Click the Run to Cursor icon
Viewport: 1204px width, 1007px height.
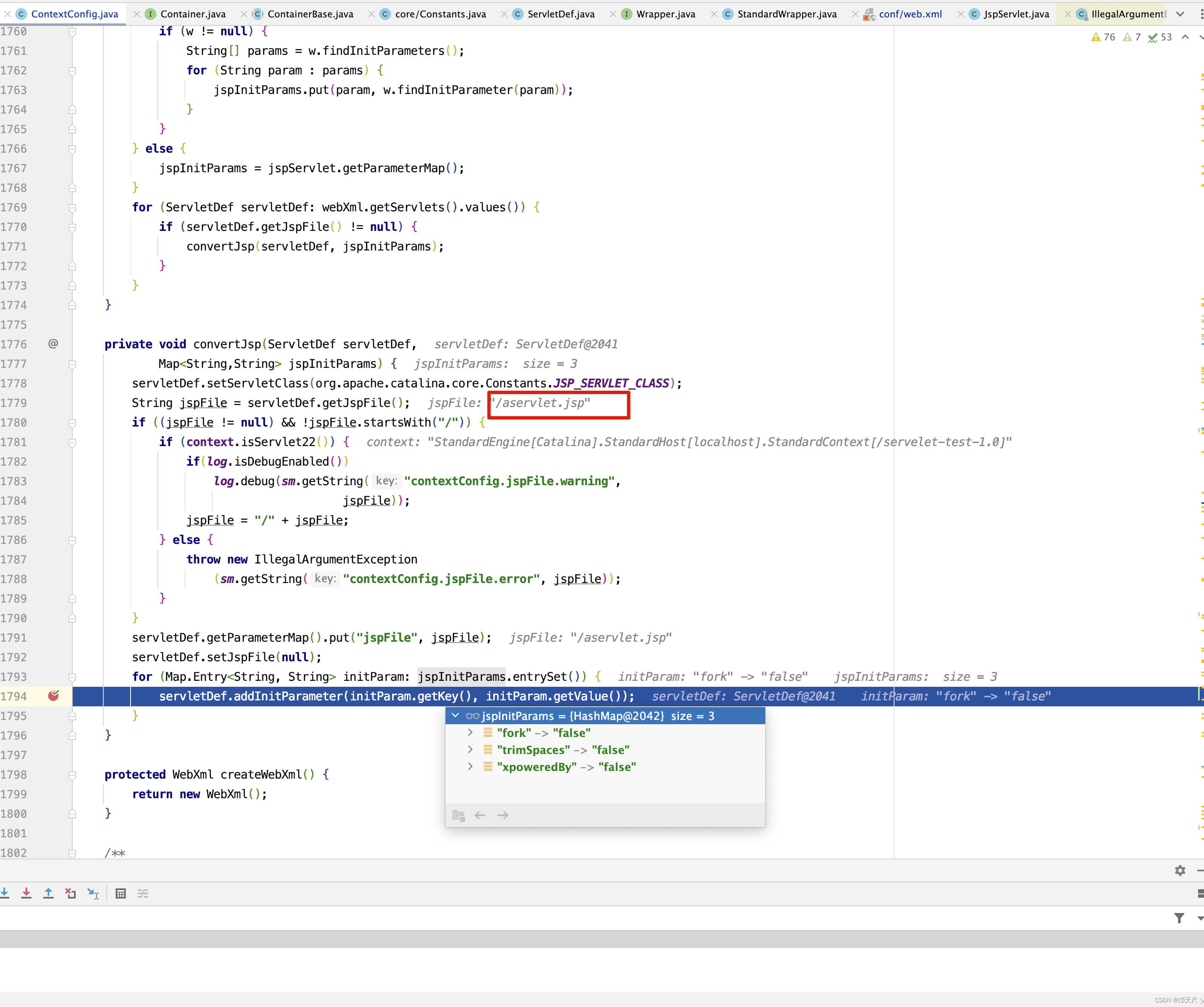(x=93, y=893)
